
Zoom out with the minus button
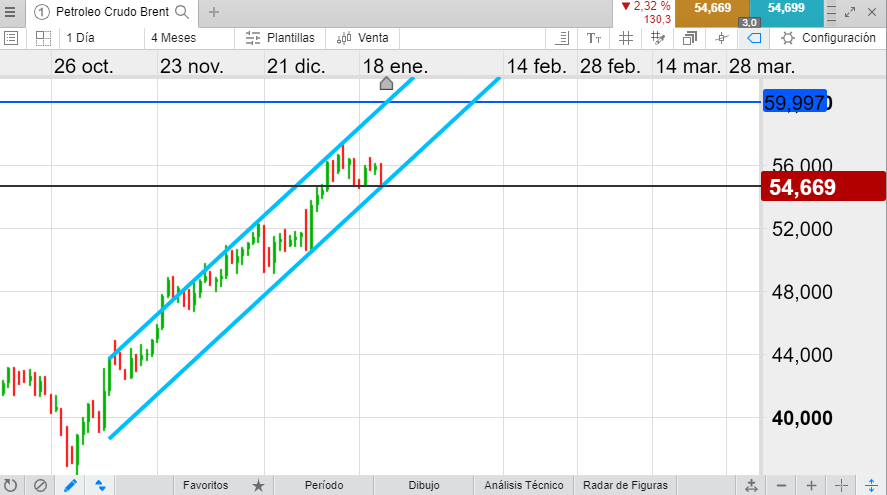pyautogui.click(x=781, y=485)
